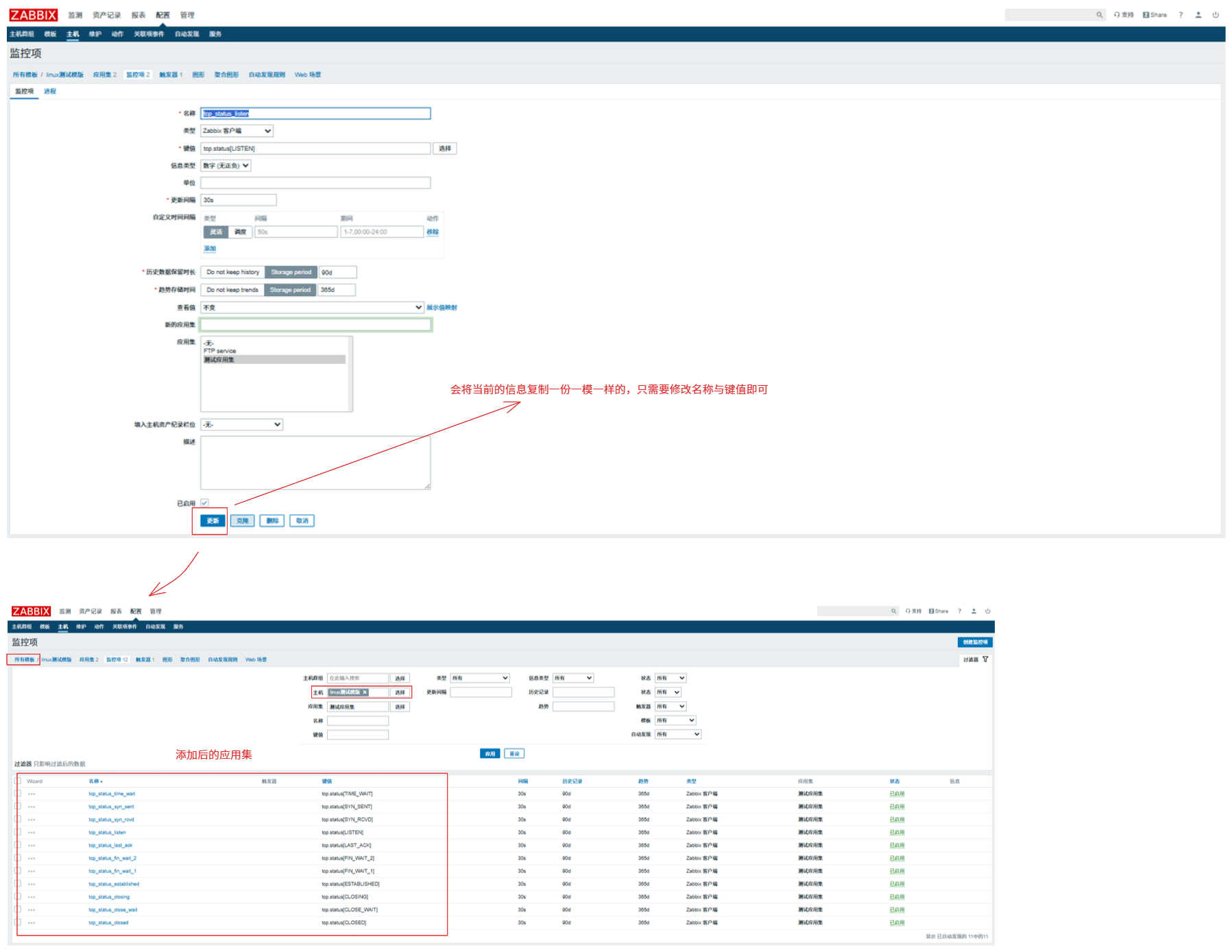The width and height of the screenshot is (1232, 952).
Task: Open 触发器 1 tab in the top breadcrumb
Action: pos(171,75)
